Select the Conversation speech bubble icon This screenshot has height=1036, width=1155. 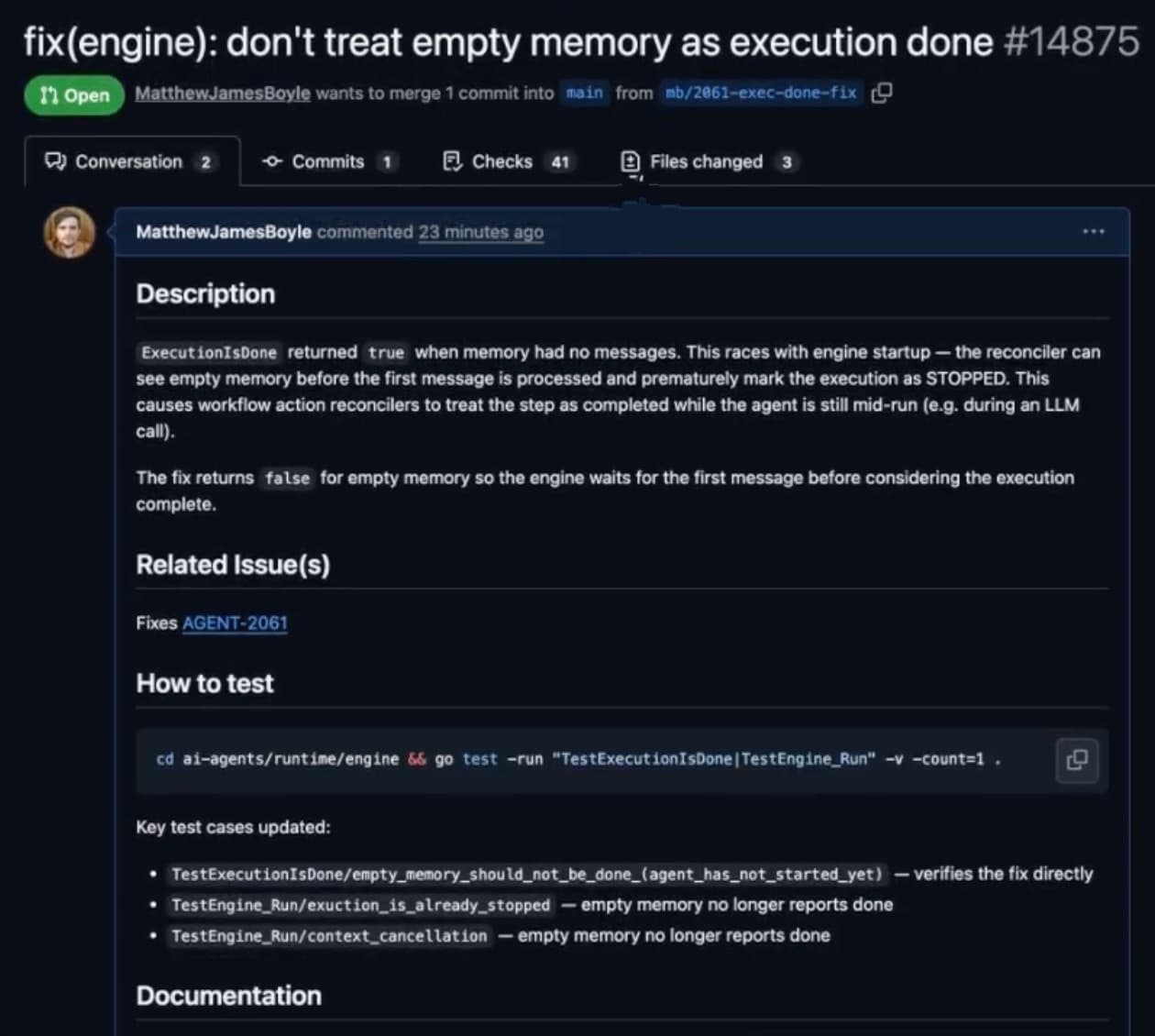point(56,161)
